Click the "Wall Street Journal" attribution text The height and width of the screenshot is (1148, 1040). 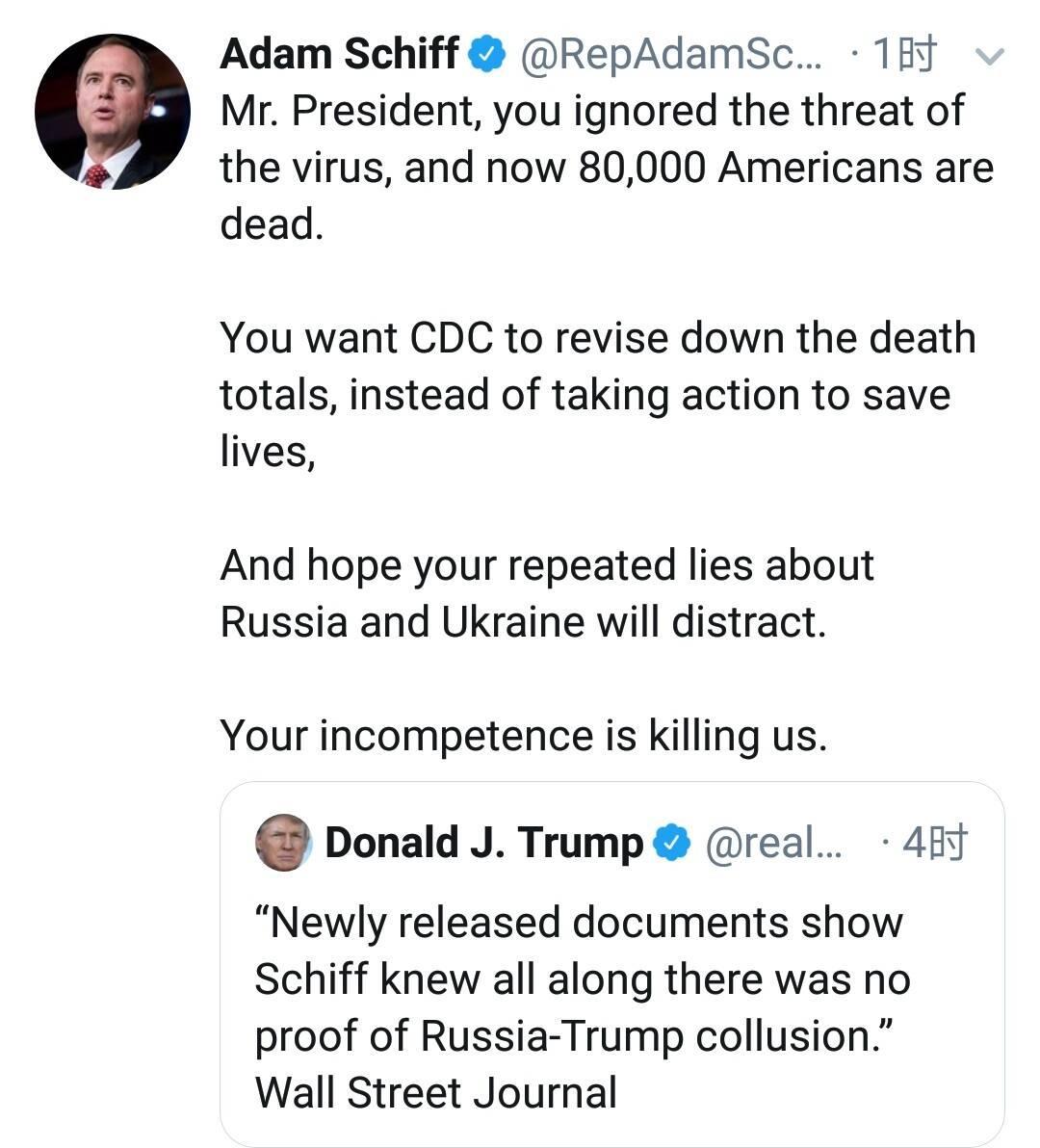[x=435, y=1093]
